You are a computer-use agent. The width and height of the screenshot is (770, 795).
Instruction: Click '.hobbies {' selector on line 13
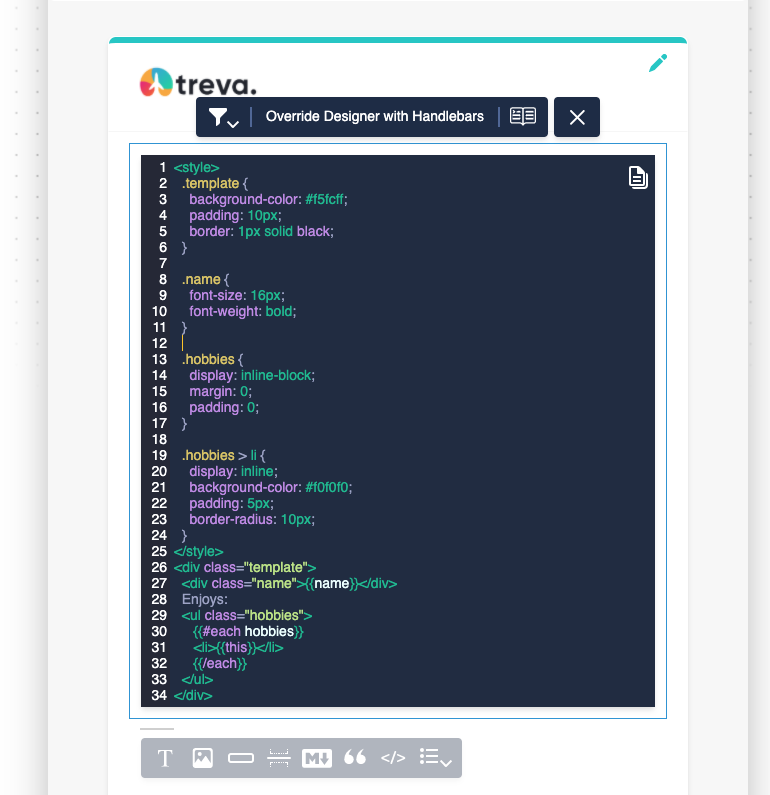212,359
